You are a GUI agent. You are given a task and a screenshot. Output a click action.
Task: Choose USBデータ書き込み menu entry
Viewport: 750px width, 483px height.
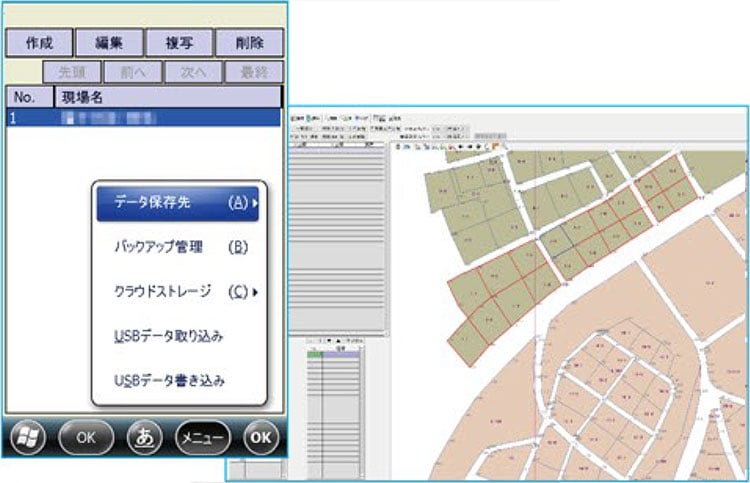tap(169, 380)
